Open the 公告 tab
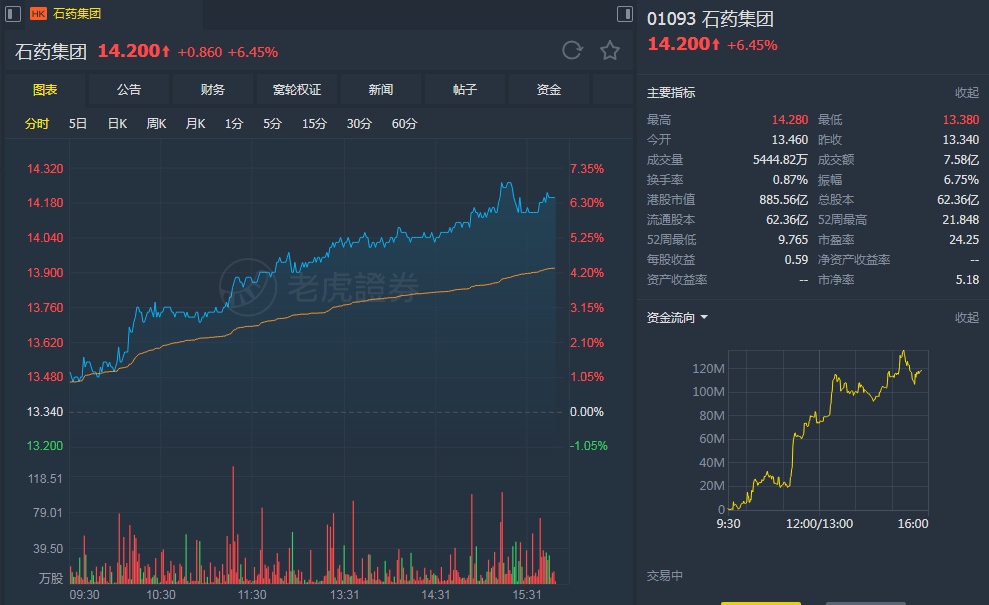The height and width of the screenshot is (605, 989). pos(129,90)
